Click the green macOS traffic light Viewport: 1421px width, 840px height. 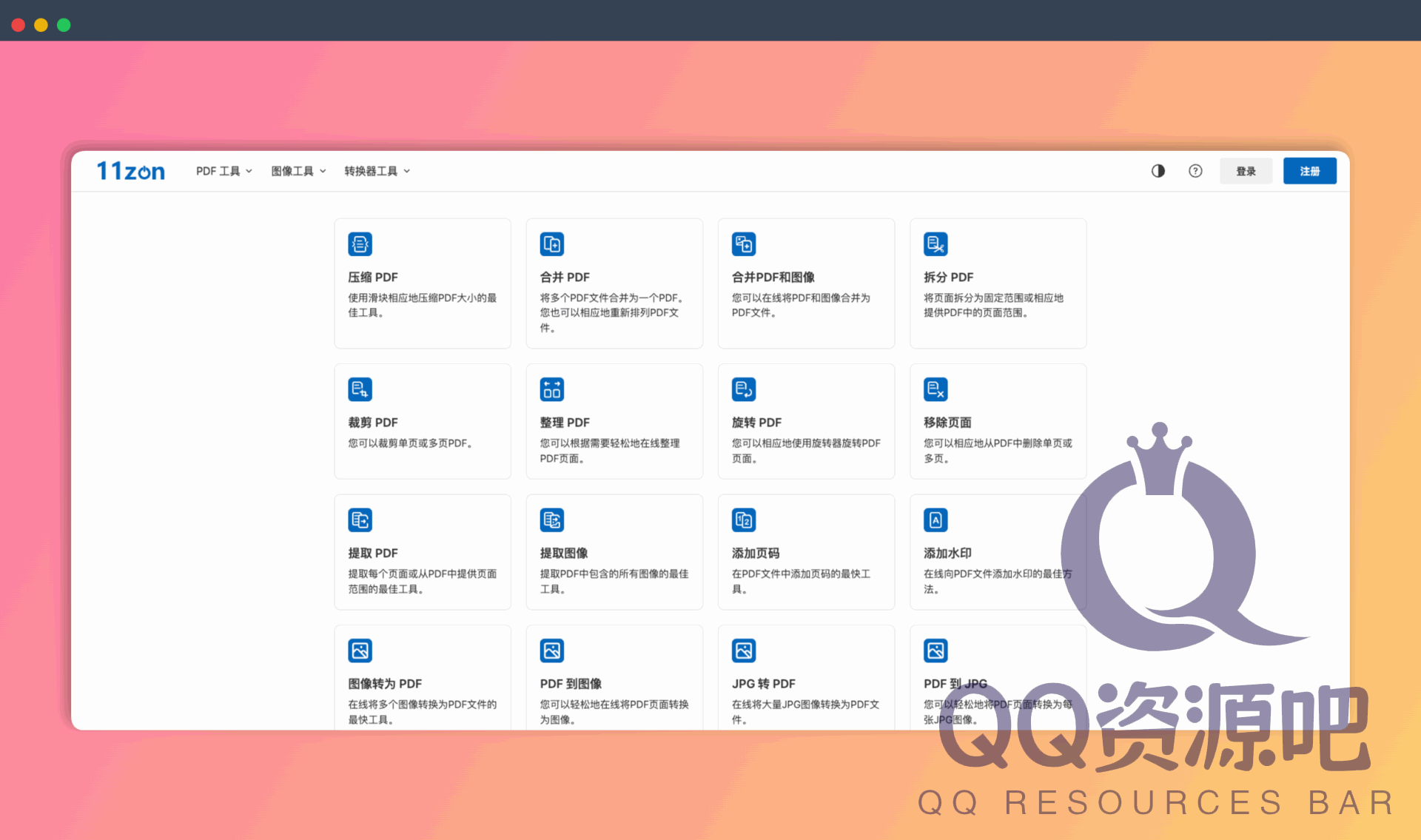[x=64, y=24]
